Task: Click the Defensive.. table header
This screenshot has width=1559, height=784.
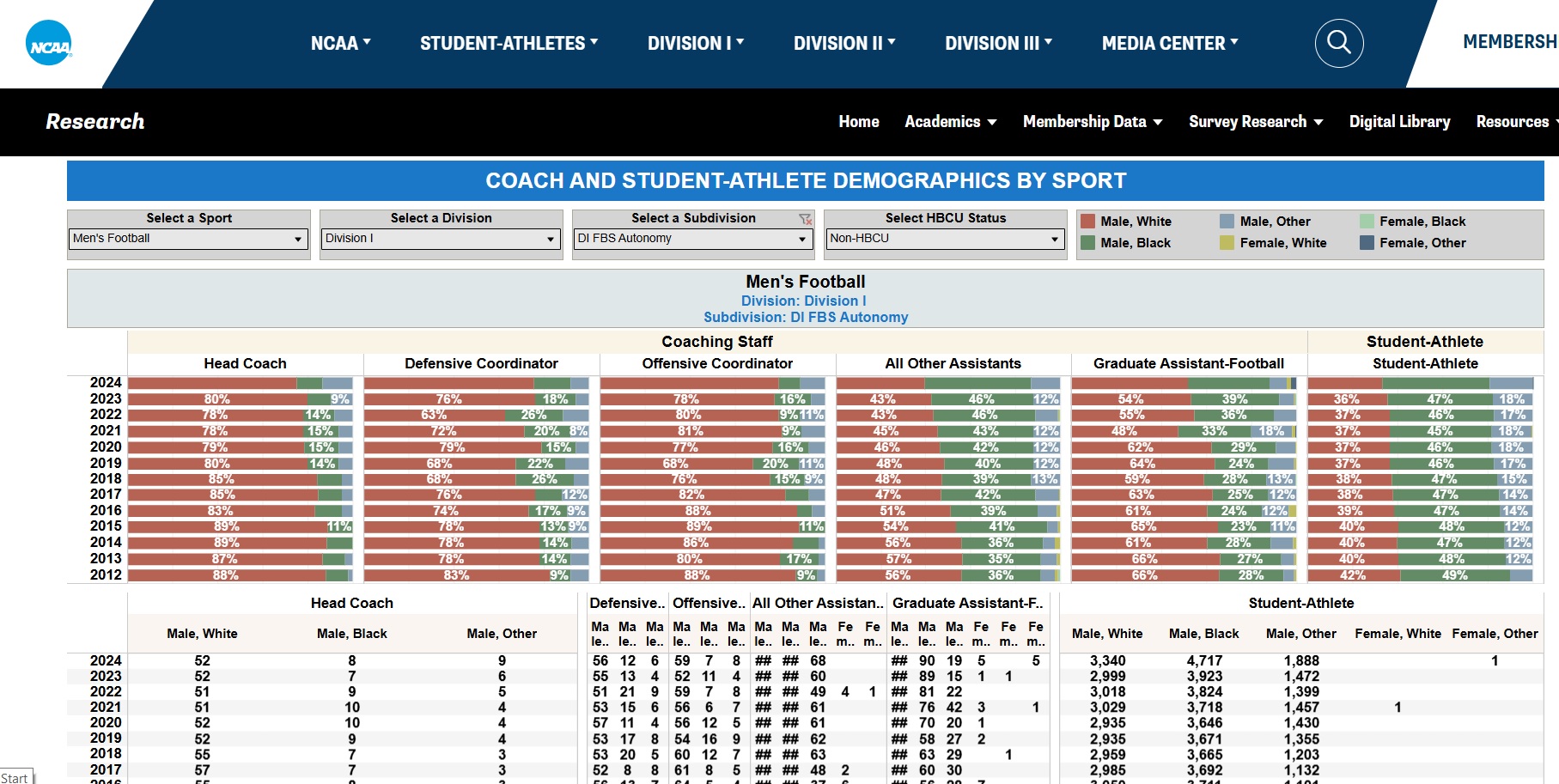Action: (627, 604)
